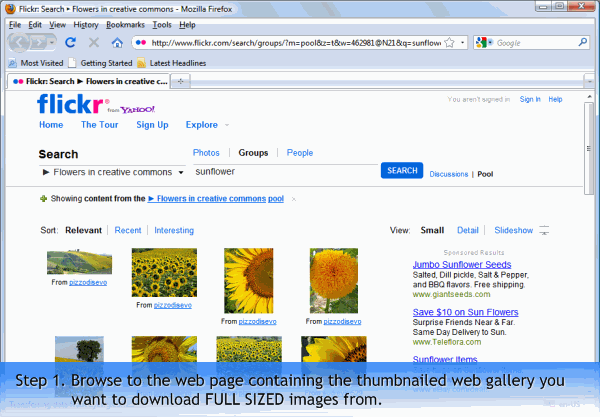Open the Flowers in creative commons dropdown
The width and height of the screenshot is (600, 417).
point(112,172)
